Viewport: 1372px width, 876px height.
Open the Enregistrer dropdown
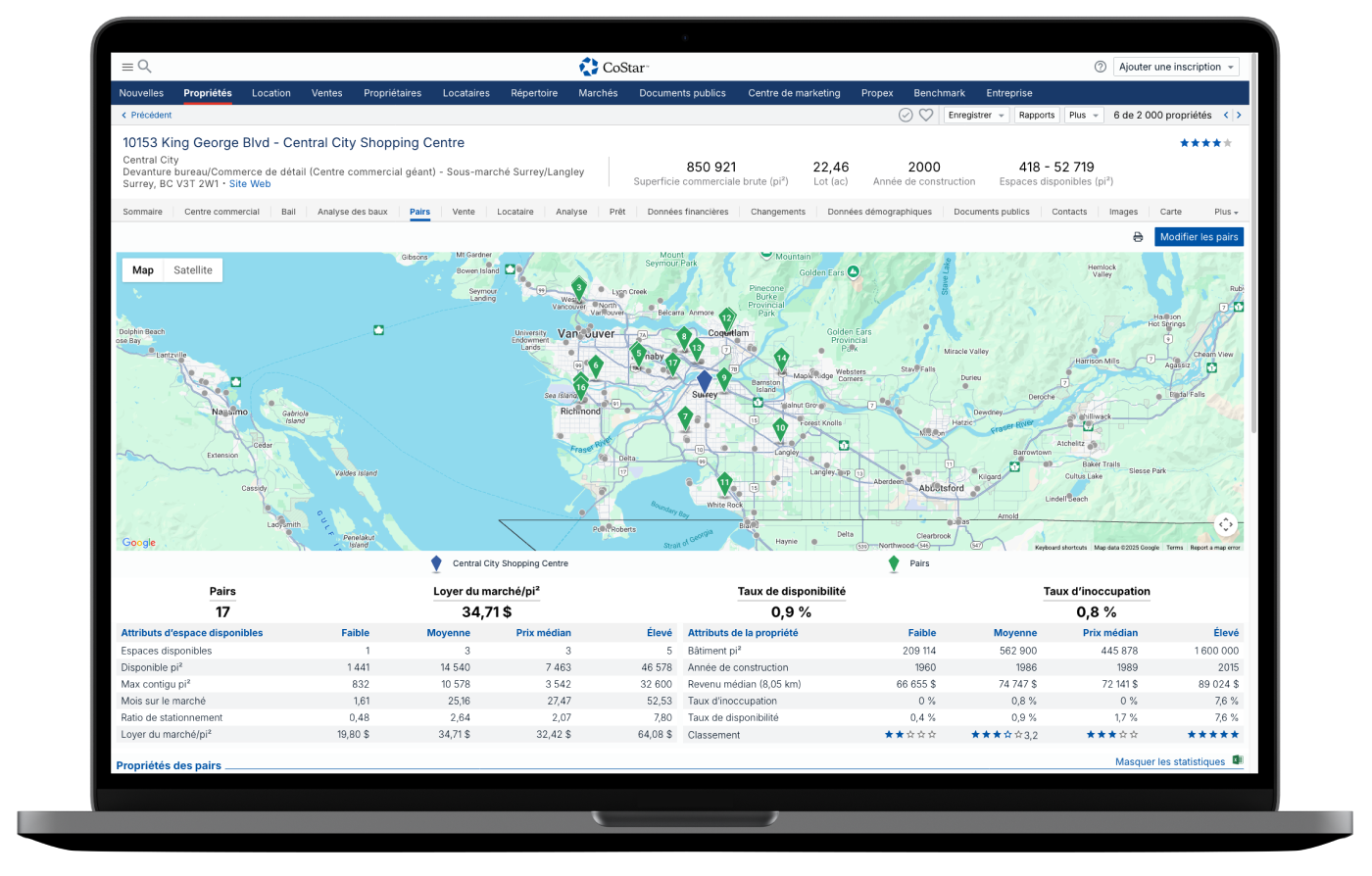(x=976, y=115)
